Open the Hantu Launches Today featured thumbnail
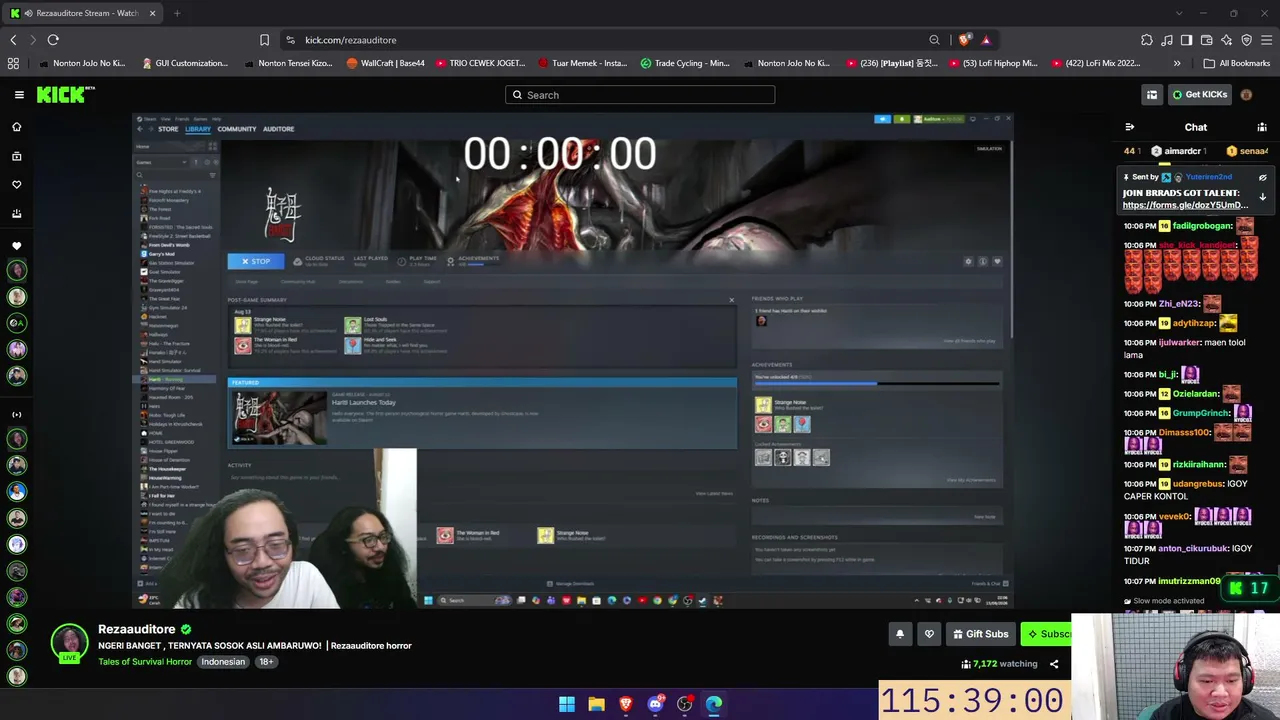The height and width of the screenshot is (720, 1280). coord(279,417)
